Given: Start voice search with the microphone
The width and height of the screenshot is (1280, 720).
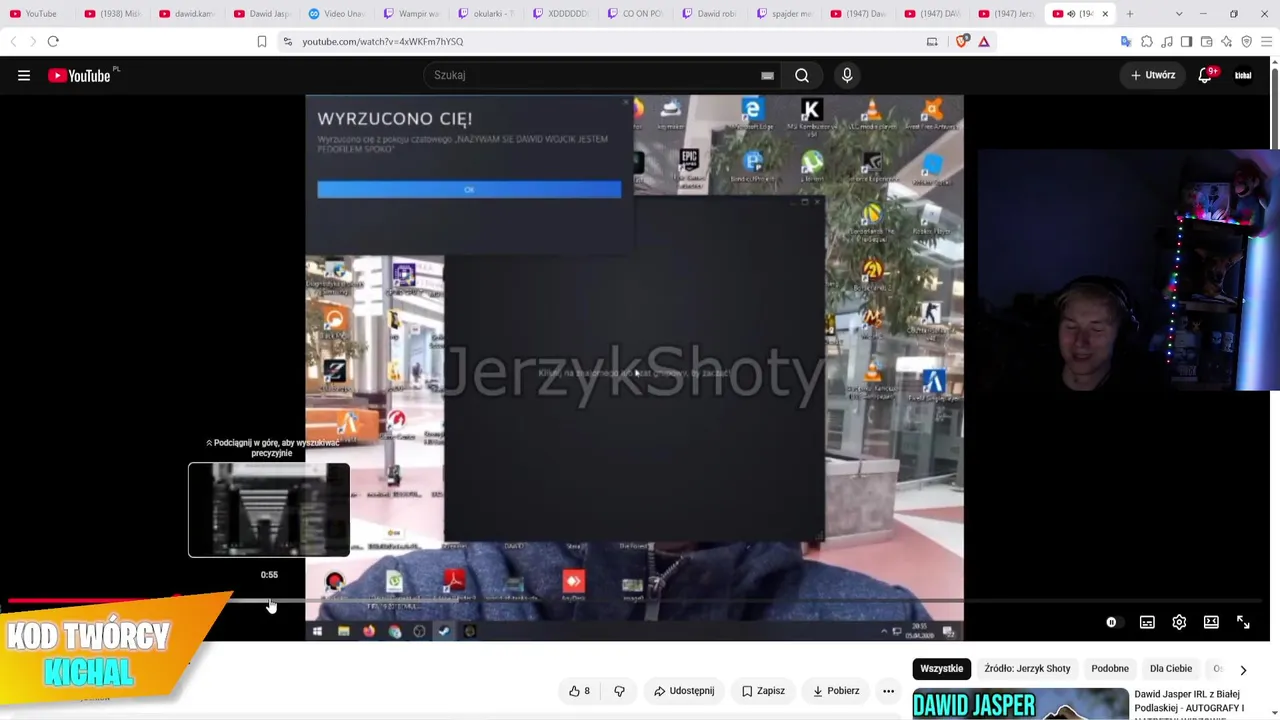Looking at the screenshot, I should (x=847, y=75).
